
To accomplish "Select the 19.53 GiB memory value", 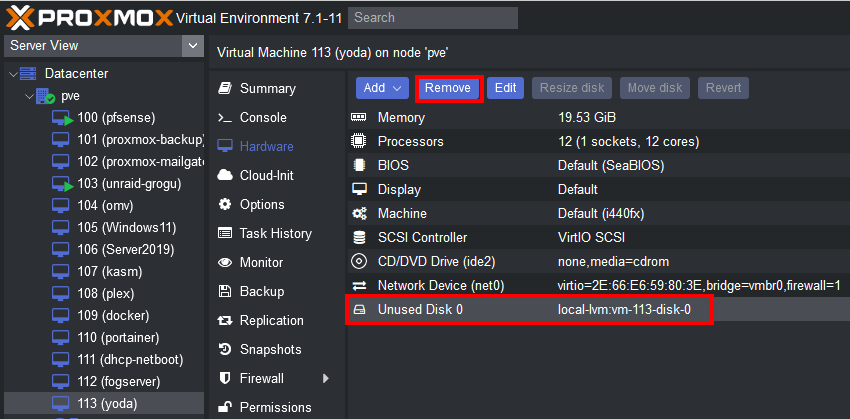I will click(587, 117).
